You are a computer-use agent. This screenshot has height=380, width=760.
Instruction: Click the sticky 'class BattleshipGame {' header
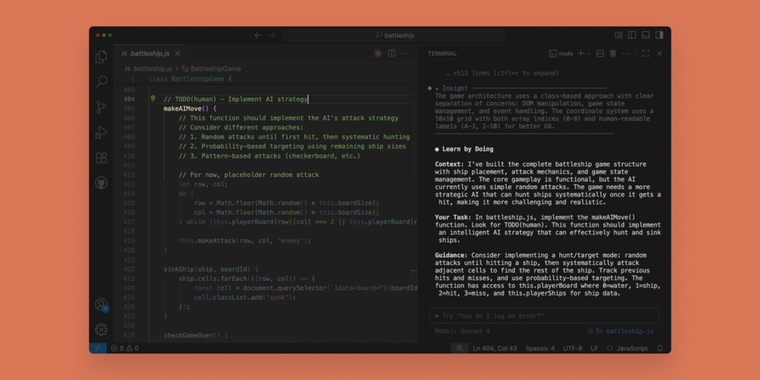pyautogui.click(x=190, y=79)
